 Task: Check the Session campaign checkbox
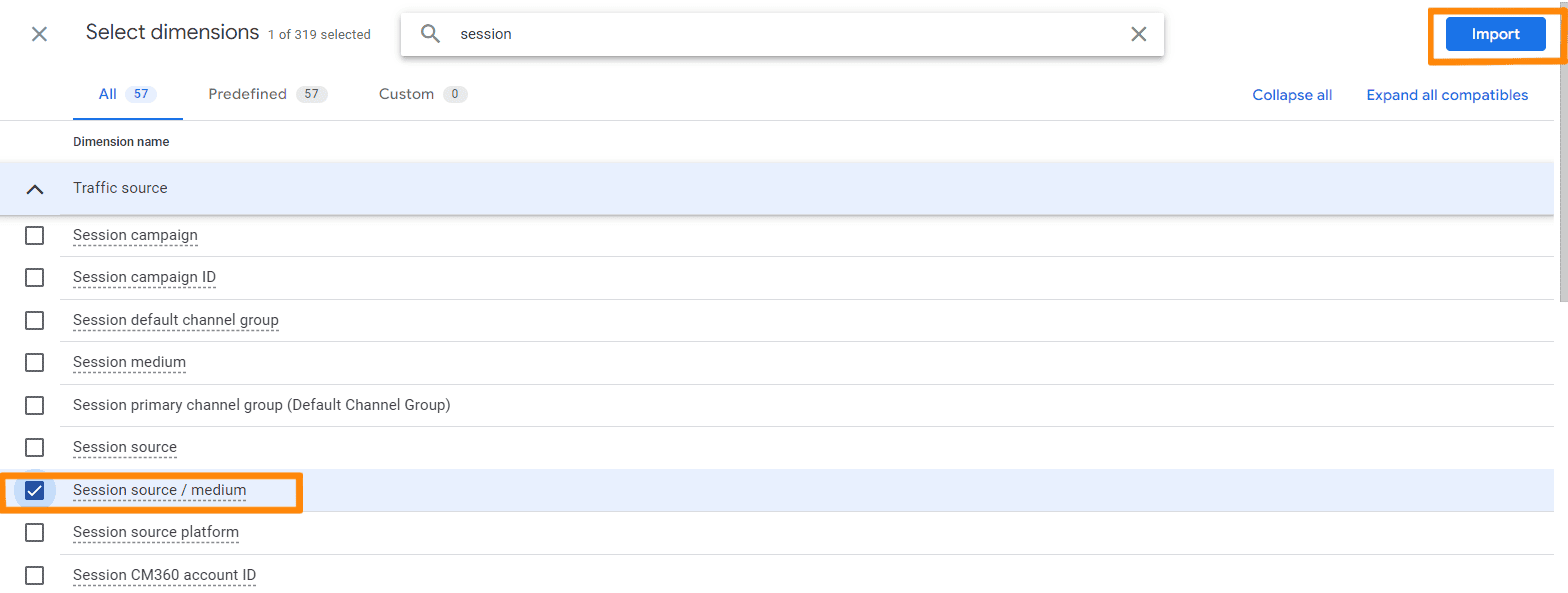pyautogui.click(x=34, y=235)
